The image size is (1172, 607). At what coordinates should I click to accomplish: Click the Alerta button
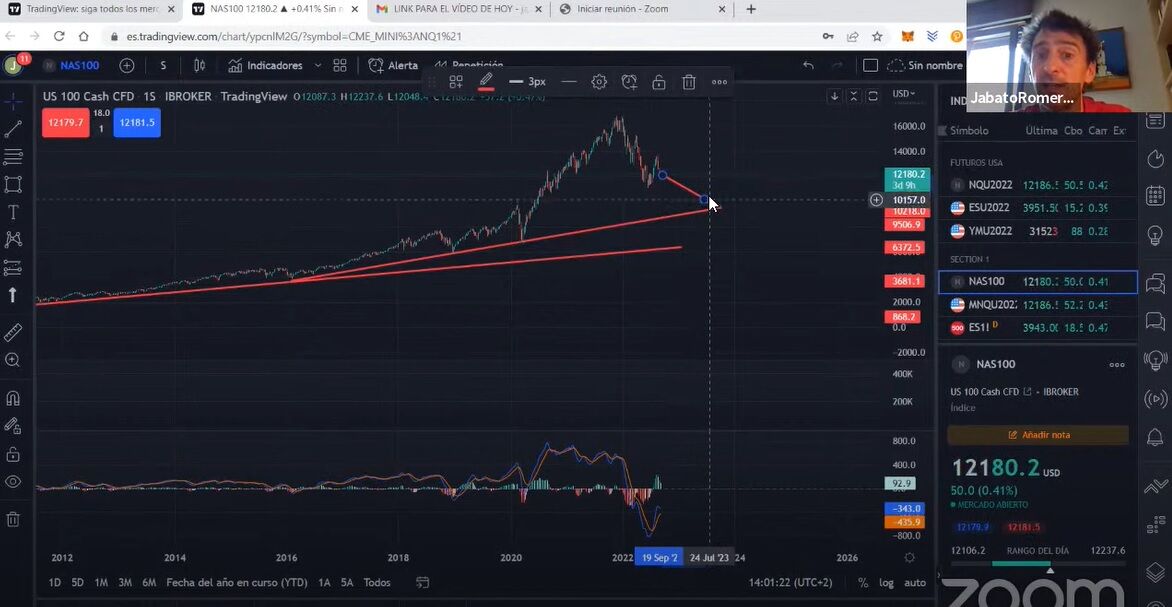tap(394, 66)
